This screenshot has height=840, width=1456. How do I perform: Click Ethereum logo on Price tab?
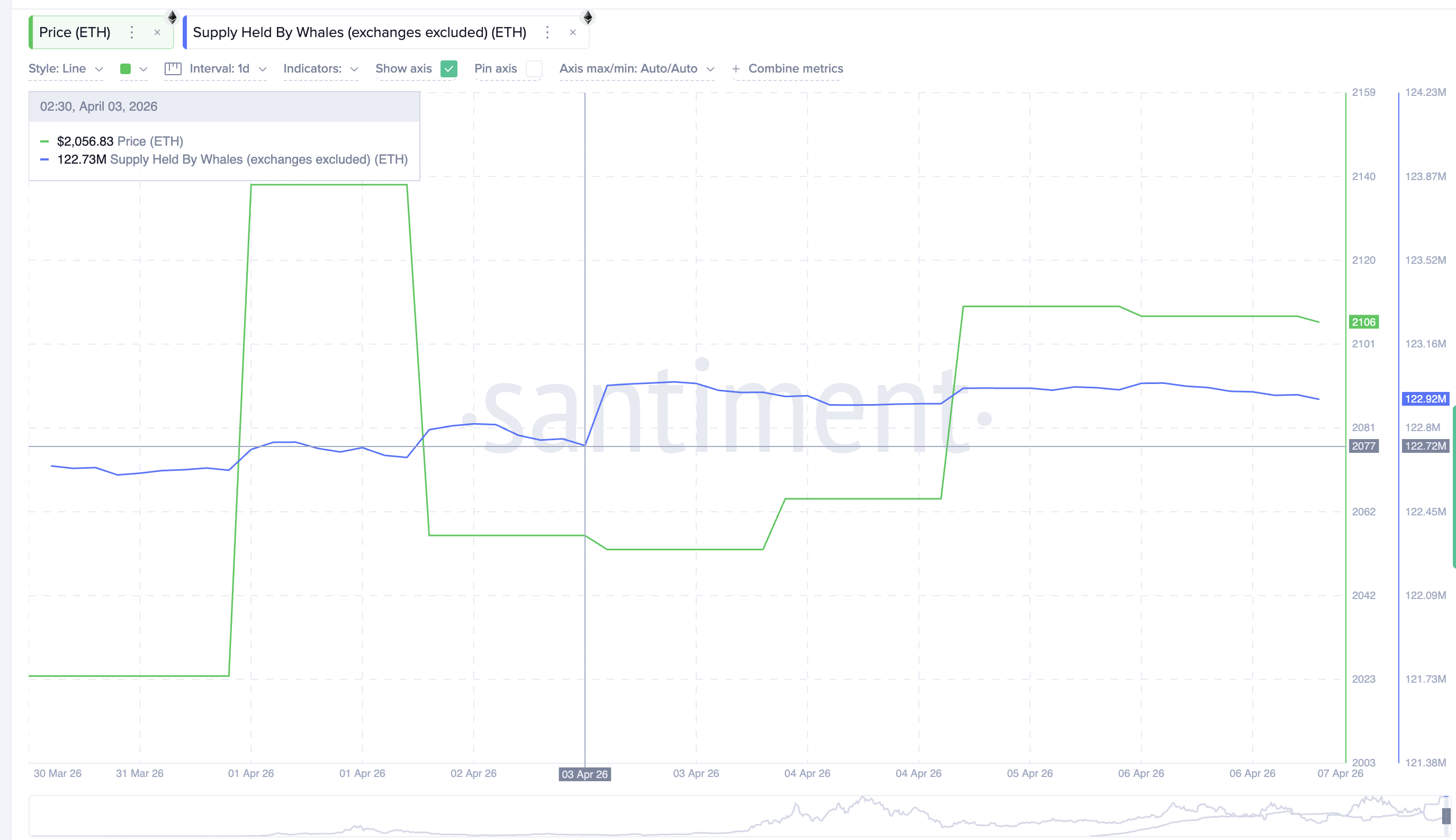click(172, 17)
